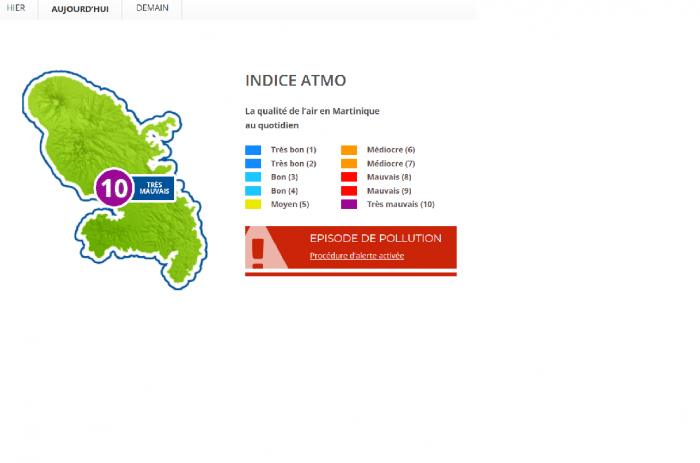700x463 pixels.
Task: Open the 'Procédure d'alerte activée' link
Action: 357,256
